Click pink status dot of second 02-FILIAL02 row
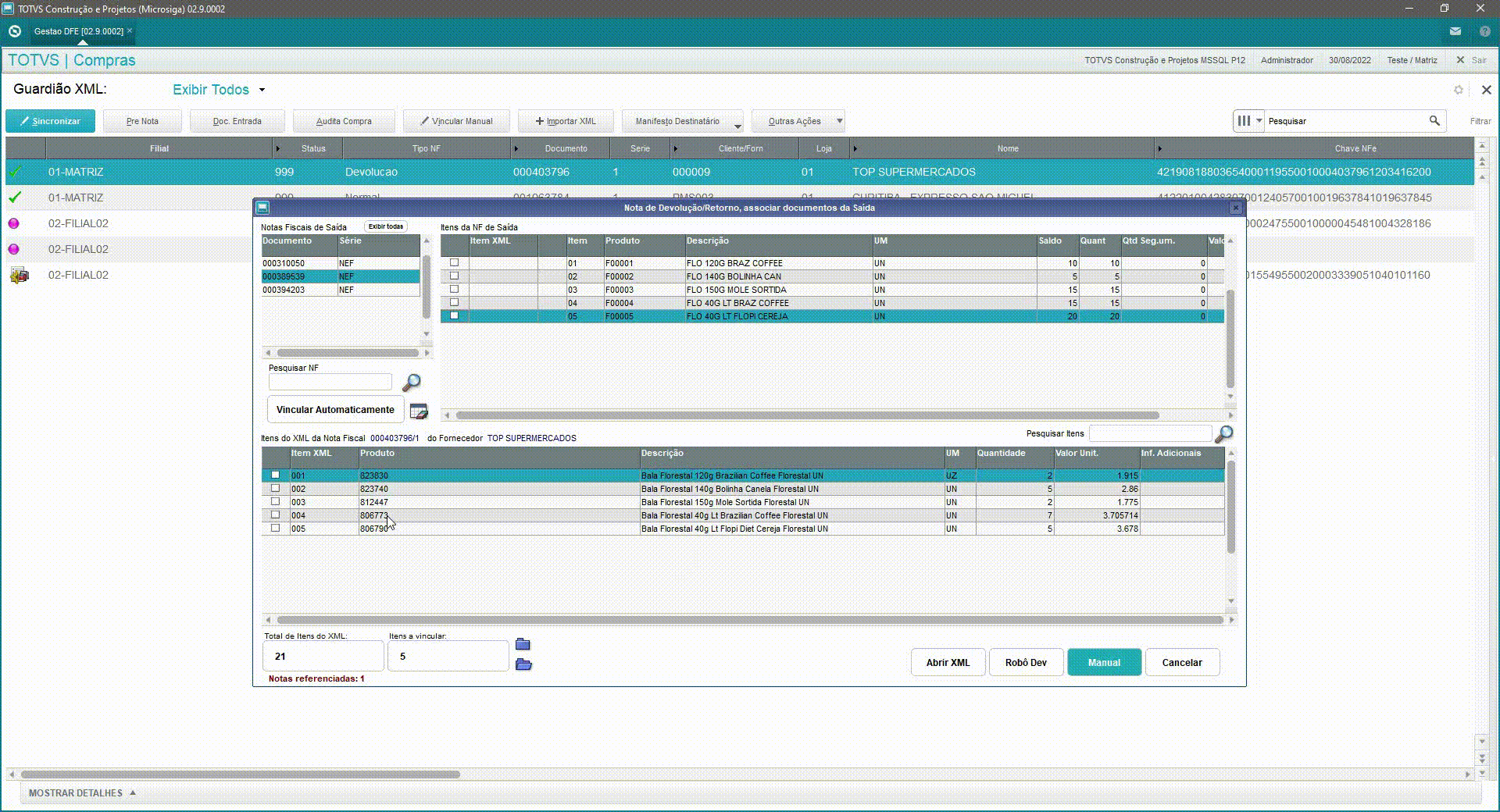Image resolution: width=1500 pixels, height=812 pixels. click(13, 249)
